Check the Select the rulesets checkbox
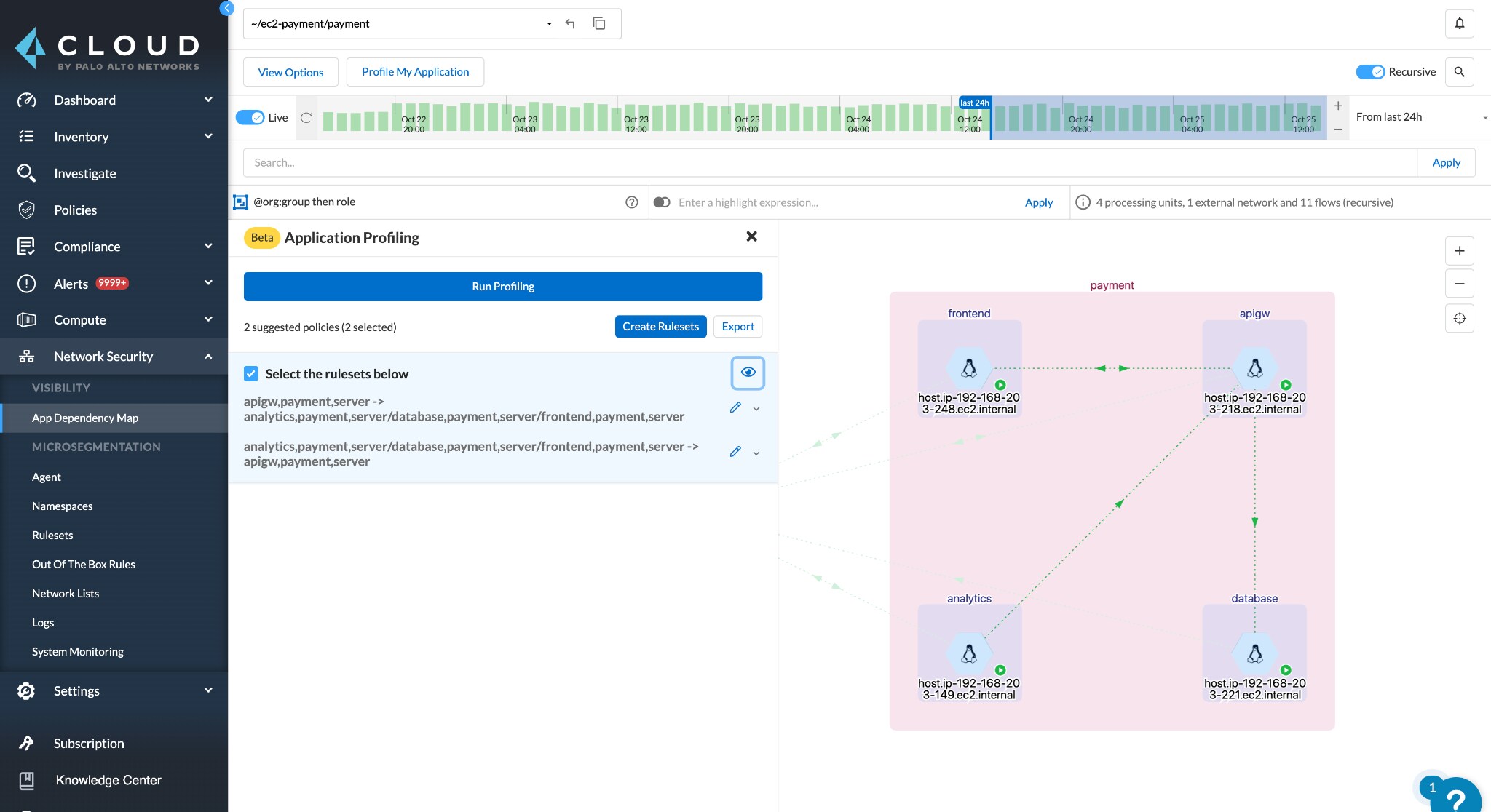Viewport: 1491px width, 812px height. pyautogui.click(x=251, y=372)
